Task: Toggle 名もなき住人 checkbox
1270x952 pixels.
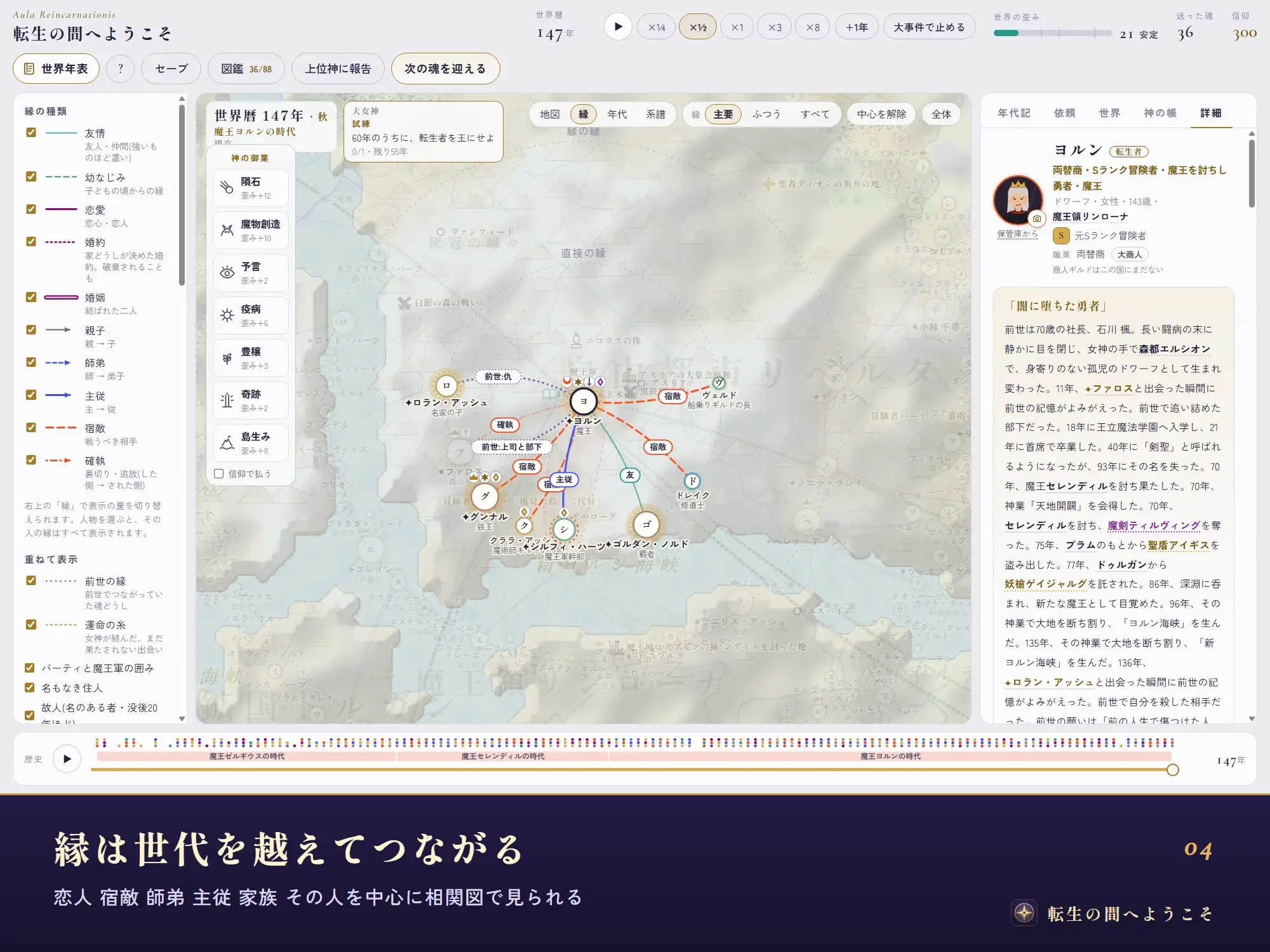Action: tap(29, 687)
